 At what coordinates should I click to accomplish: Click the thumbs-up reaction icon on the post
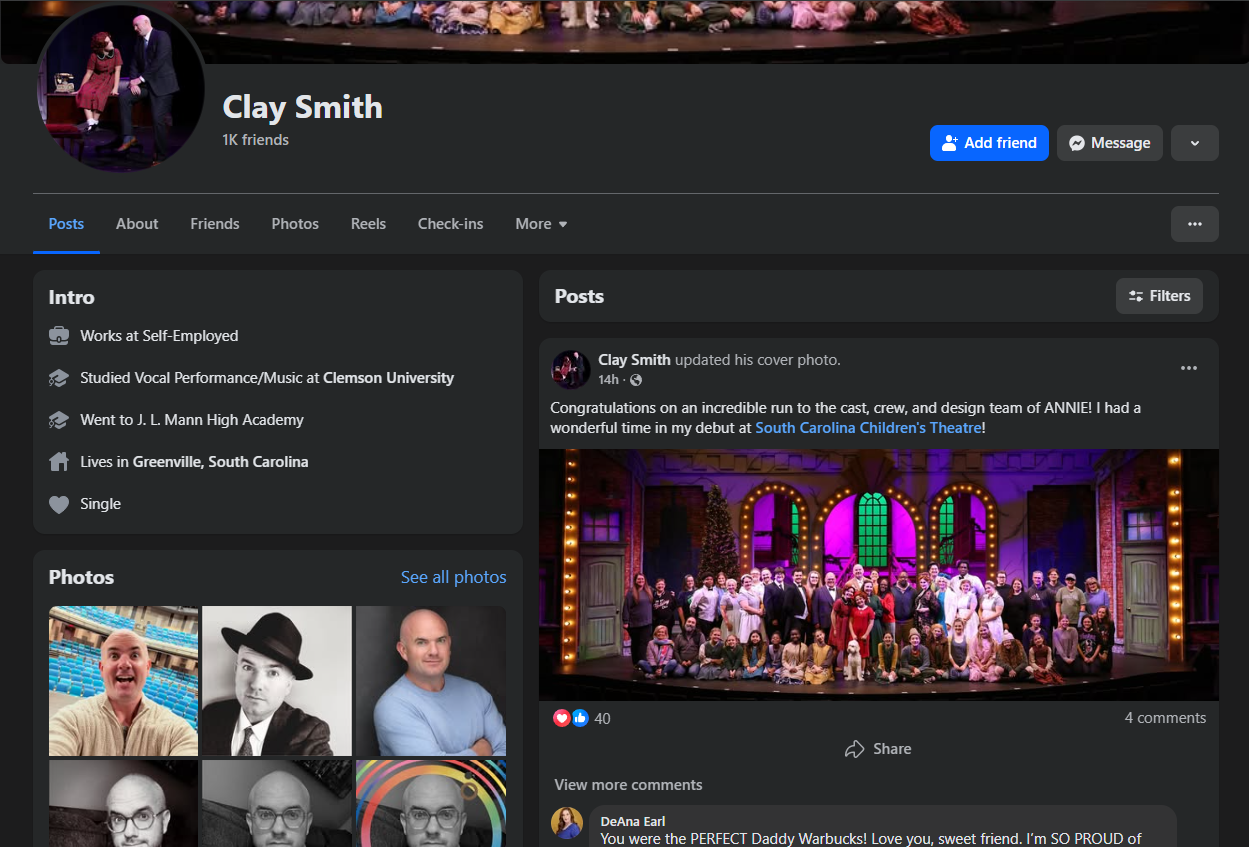coord(579,718)
